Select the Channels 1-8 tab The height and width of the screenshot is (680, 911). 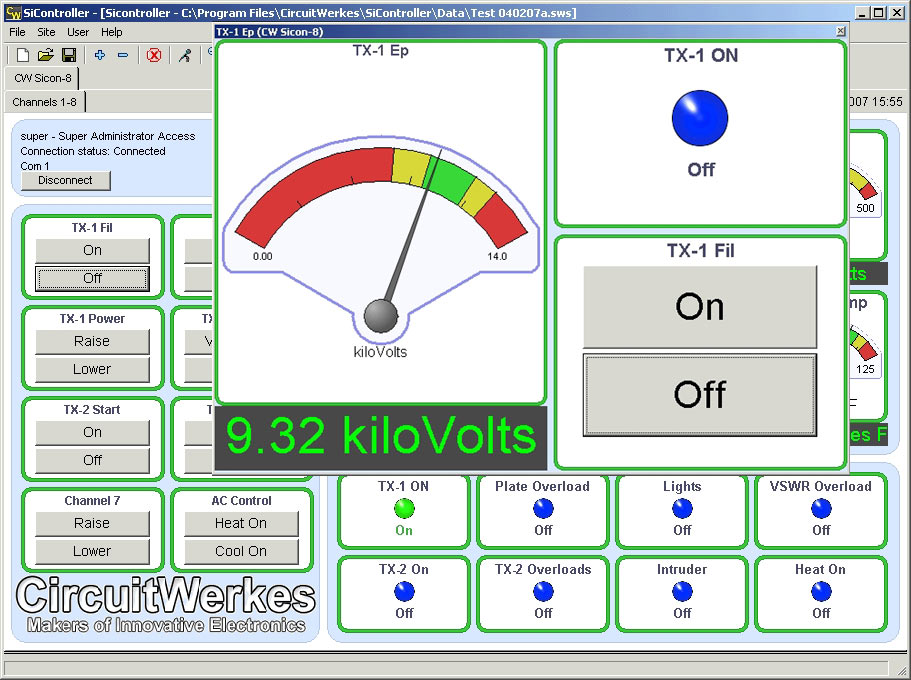43,102
